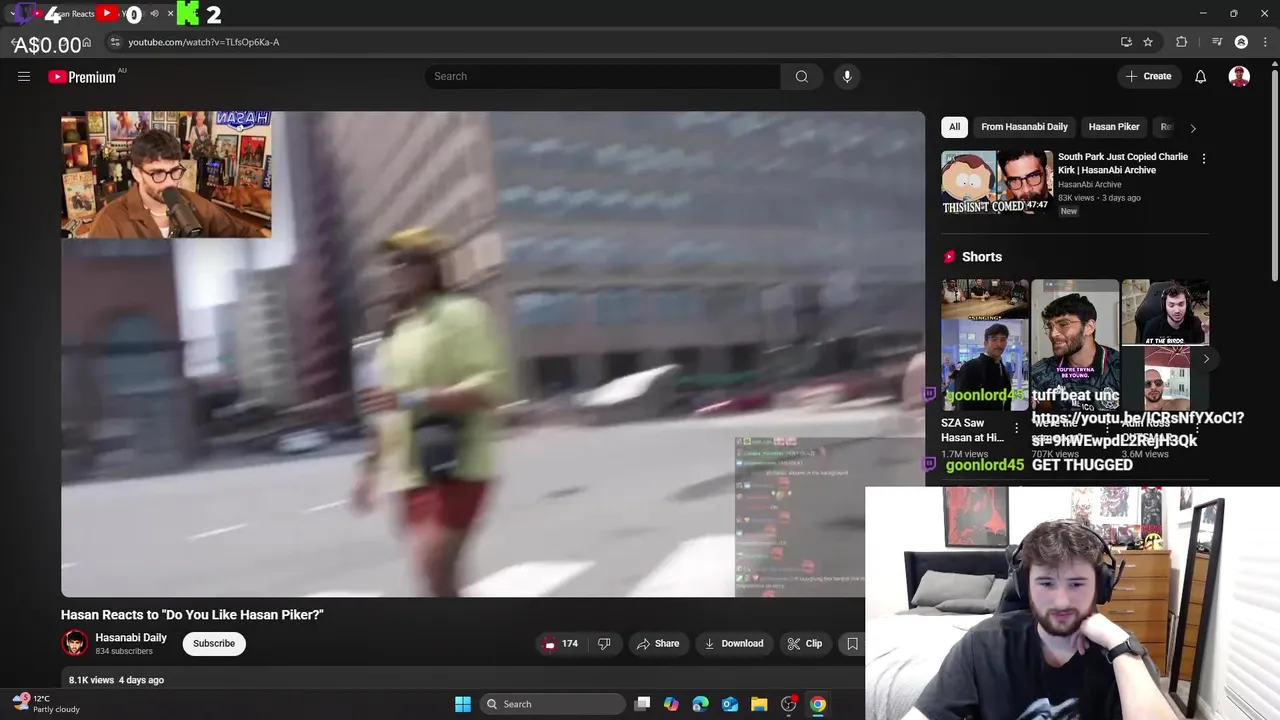
Task: Select the Hasan Piker filter chip
Action: point(1114,127)
